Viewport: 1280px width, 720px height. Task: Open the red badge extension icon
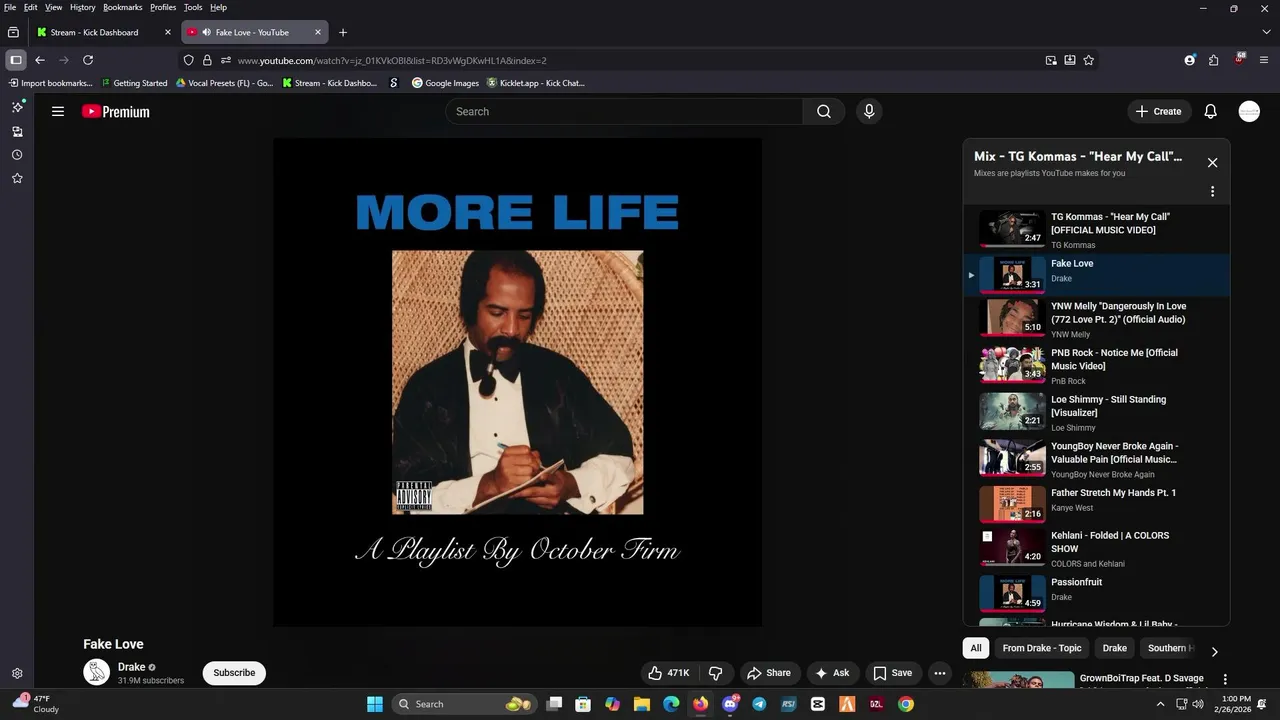[1239, 59]
